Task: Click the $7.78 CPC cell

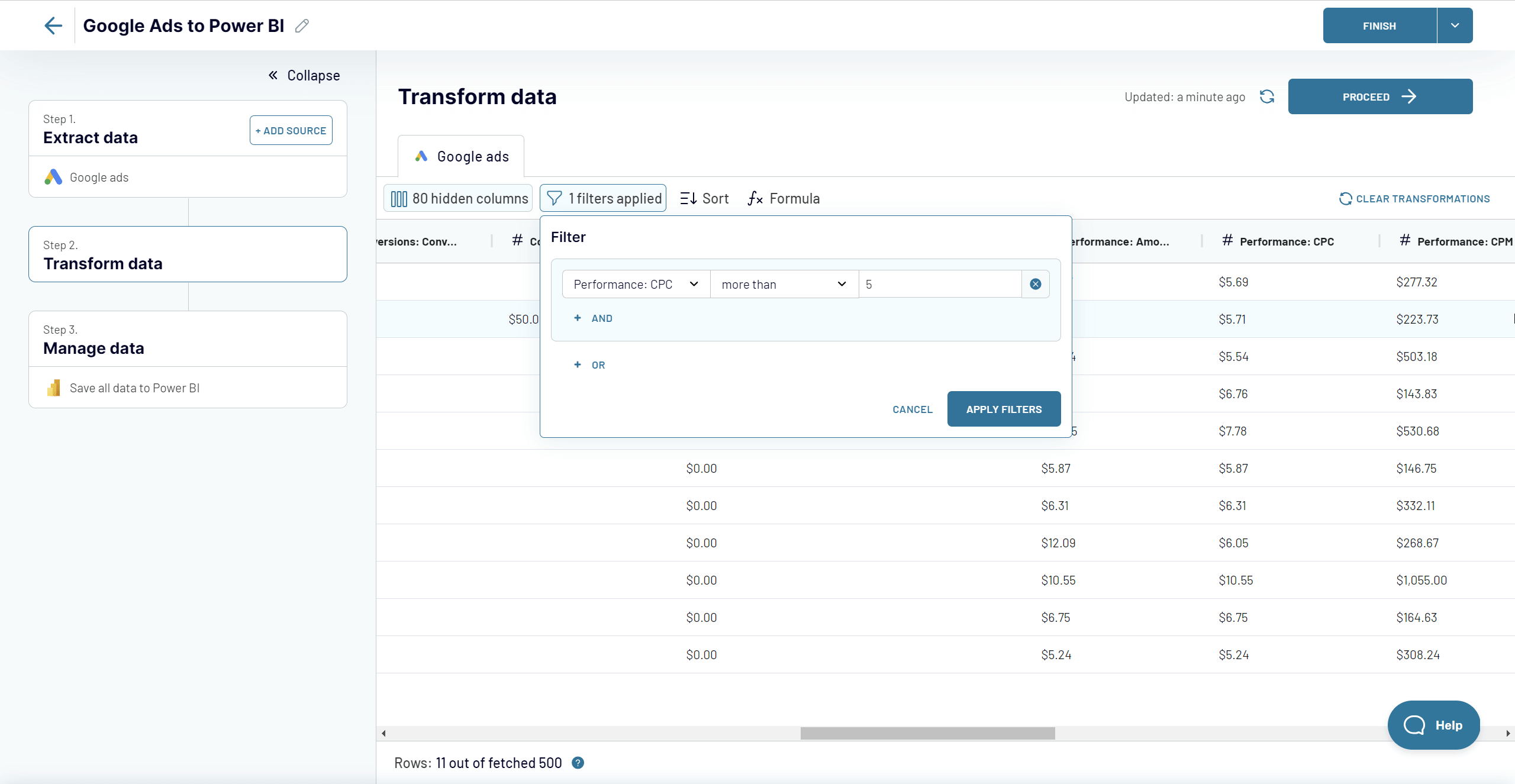Action: coord(1232,431)
